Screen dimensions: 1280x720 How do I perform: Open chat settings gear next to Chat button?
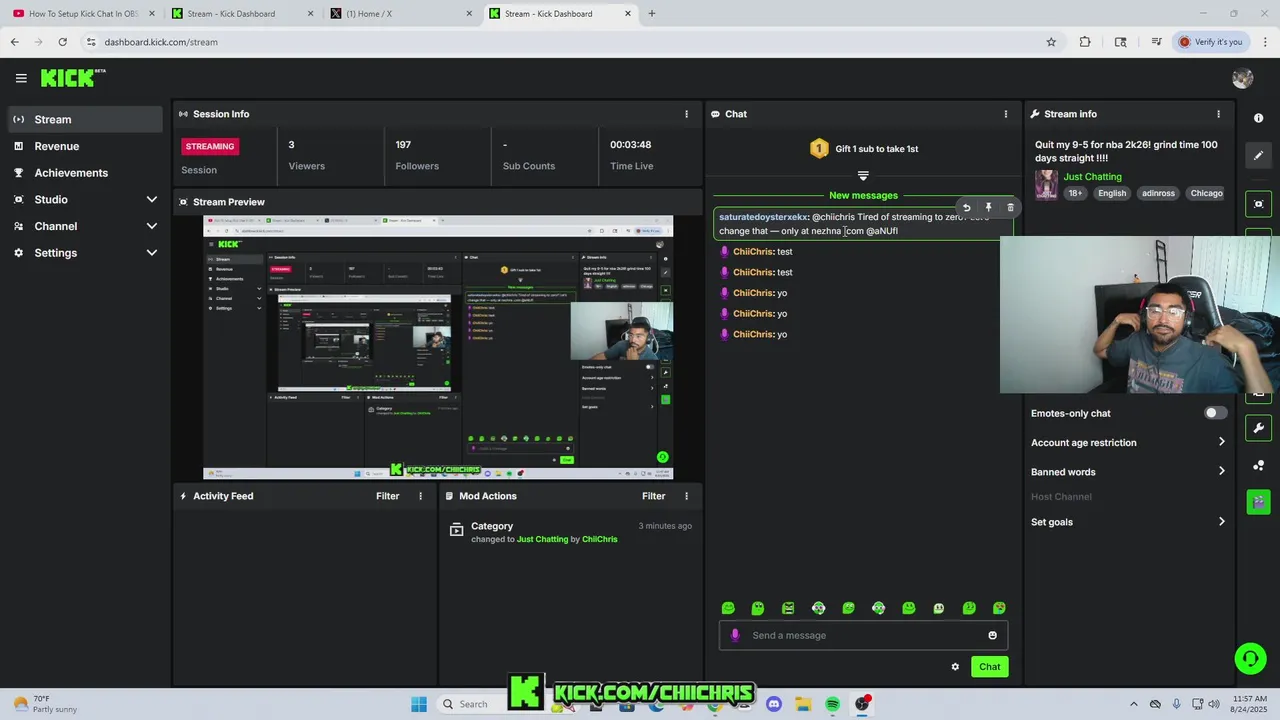[955, 667]
